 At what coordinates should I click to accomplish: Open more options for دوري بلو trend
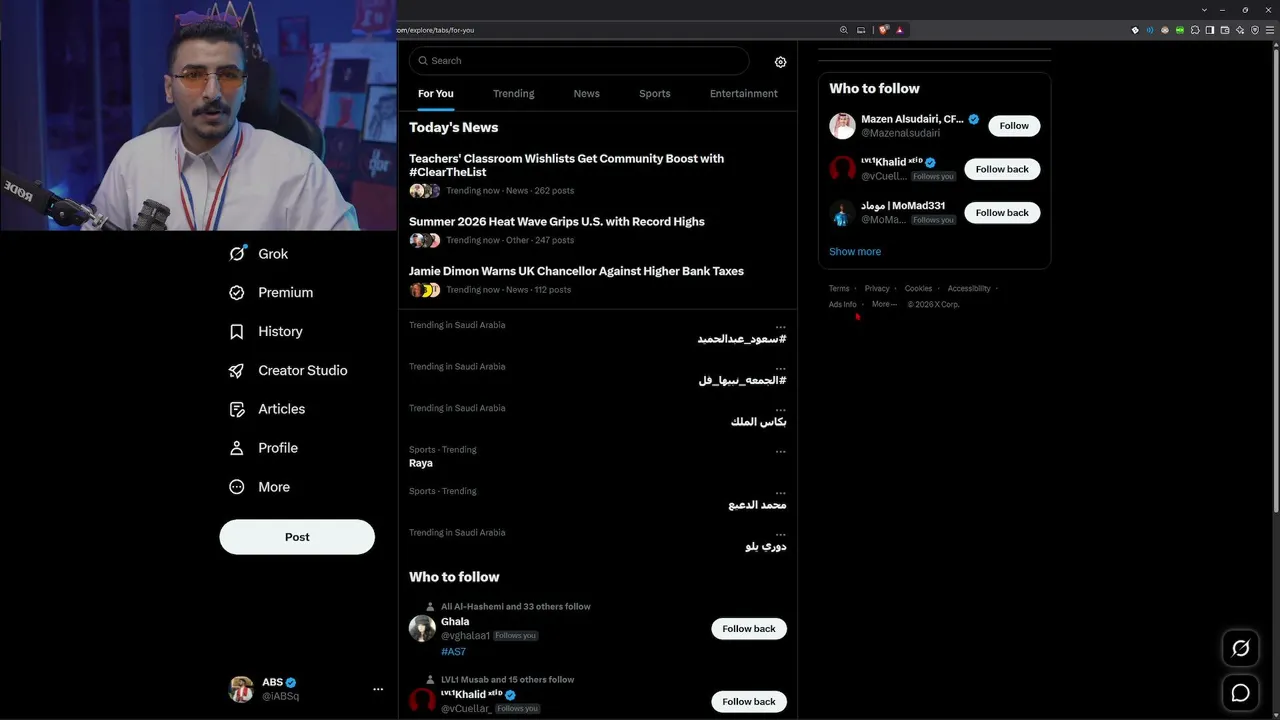(781, 535)
